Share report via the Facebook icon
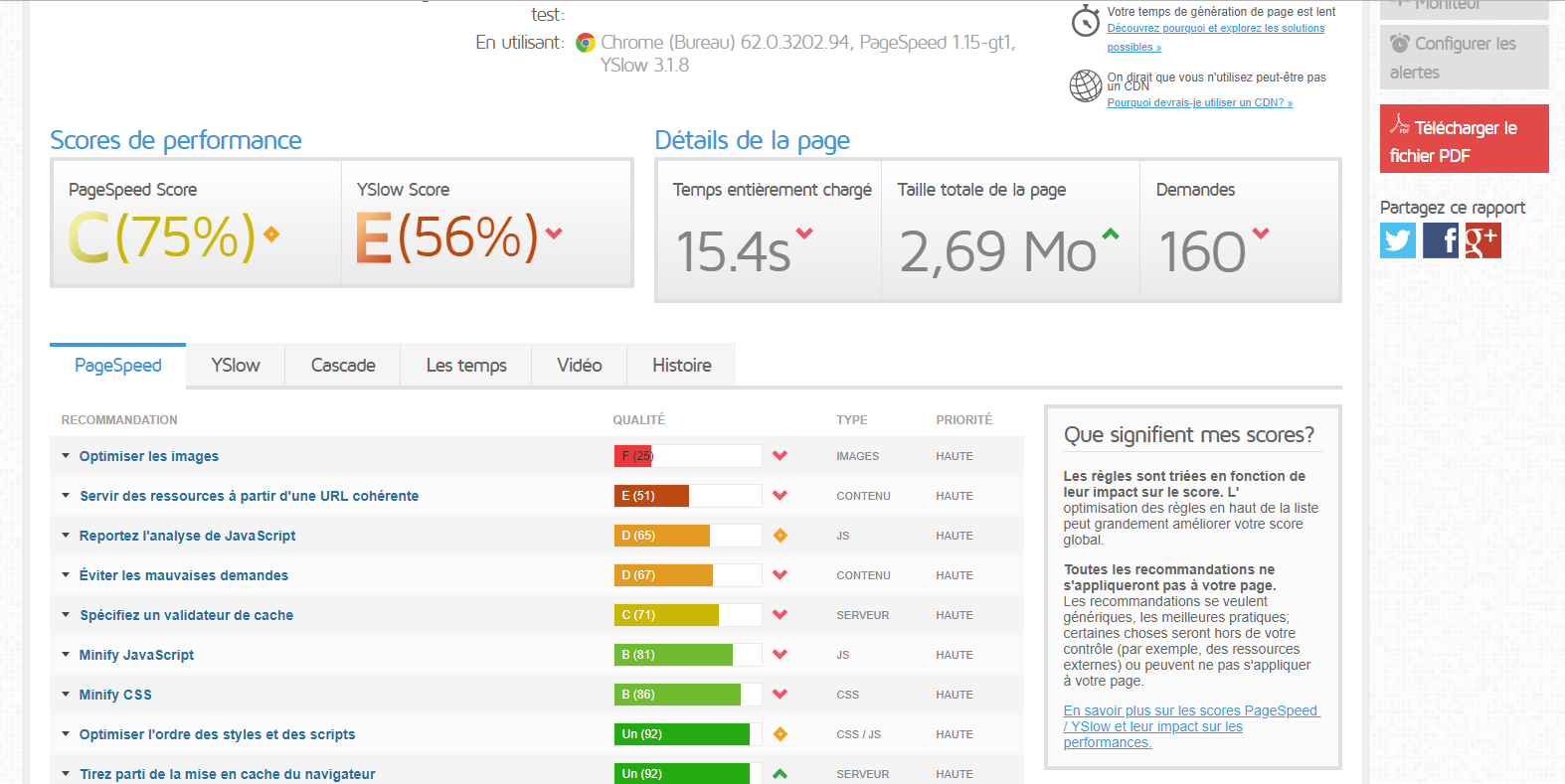This screenshot has height=784, width=1565. 1440,240
